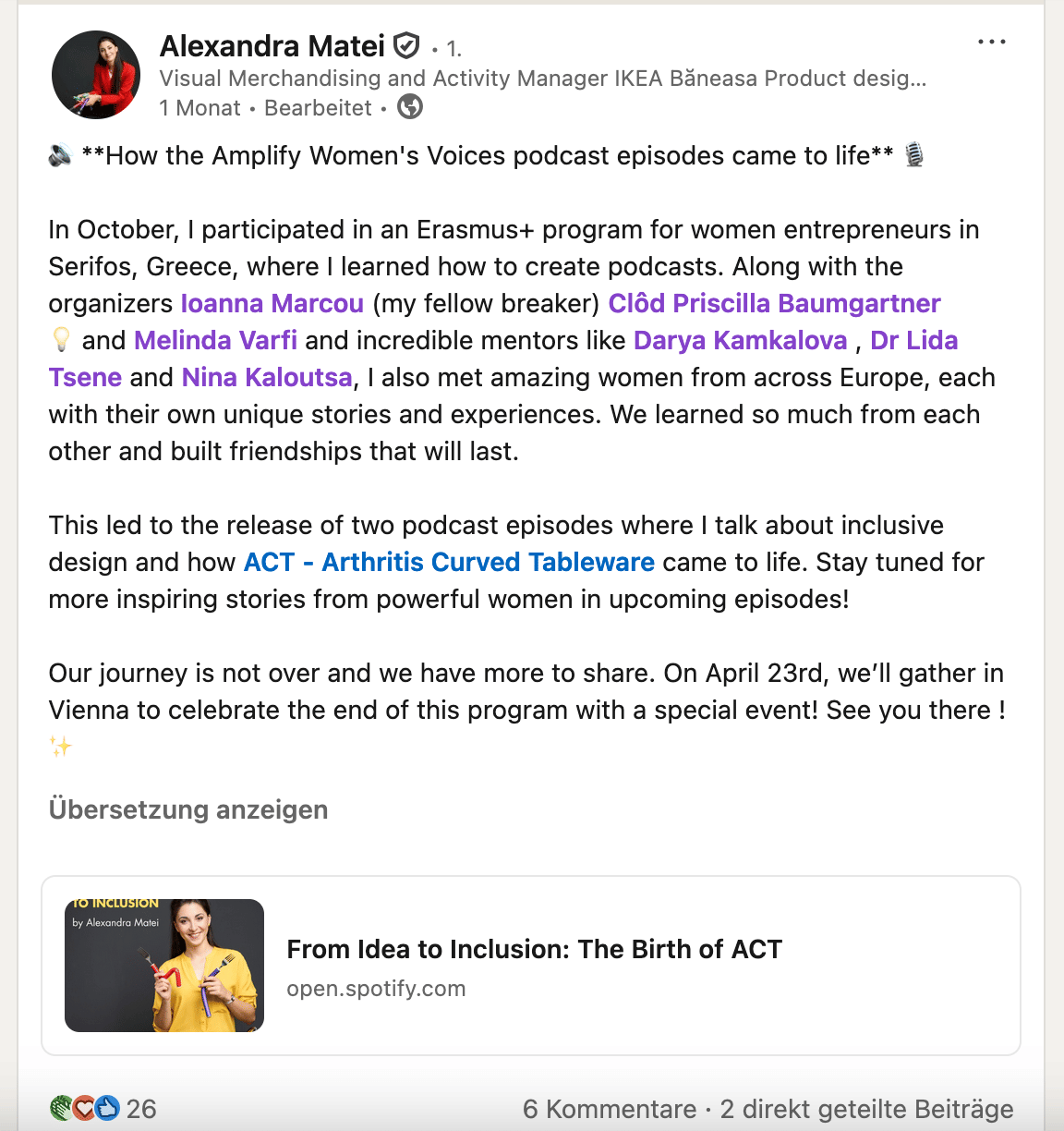Open the 6 Kommentare section
Viewport: 1064px width, 1131px height.
pos(610,1108)
